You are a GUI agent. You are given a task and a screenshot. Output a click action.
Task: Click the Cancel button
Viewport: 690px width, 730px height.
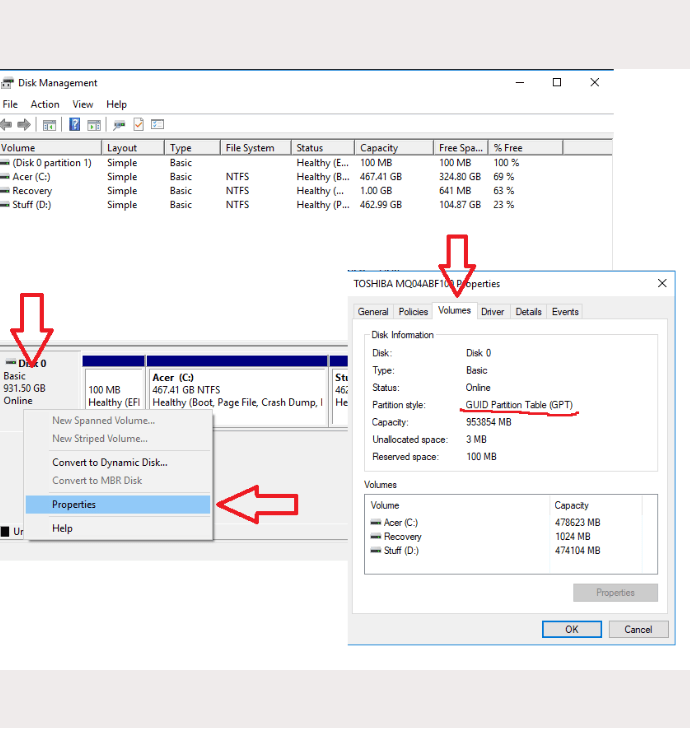pyautogui.click(x=638, y=629)
